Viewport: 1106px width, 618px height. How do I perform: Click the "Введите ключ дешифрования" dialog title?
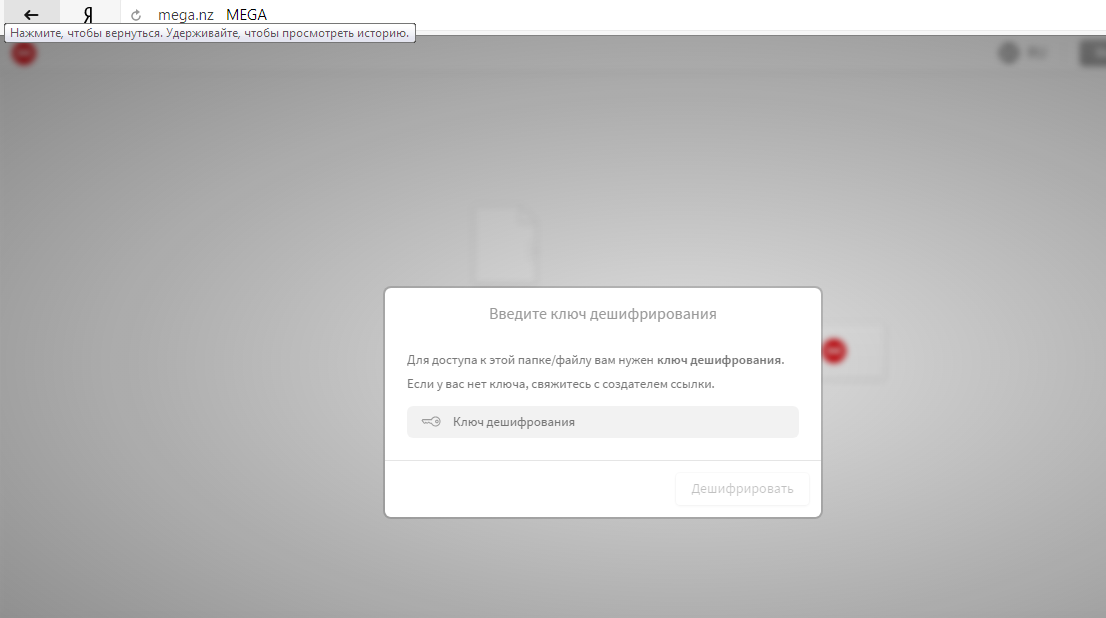pos(602,314)
